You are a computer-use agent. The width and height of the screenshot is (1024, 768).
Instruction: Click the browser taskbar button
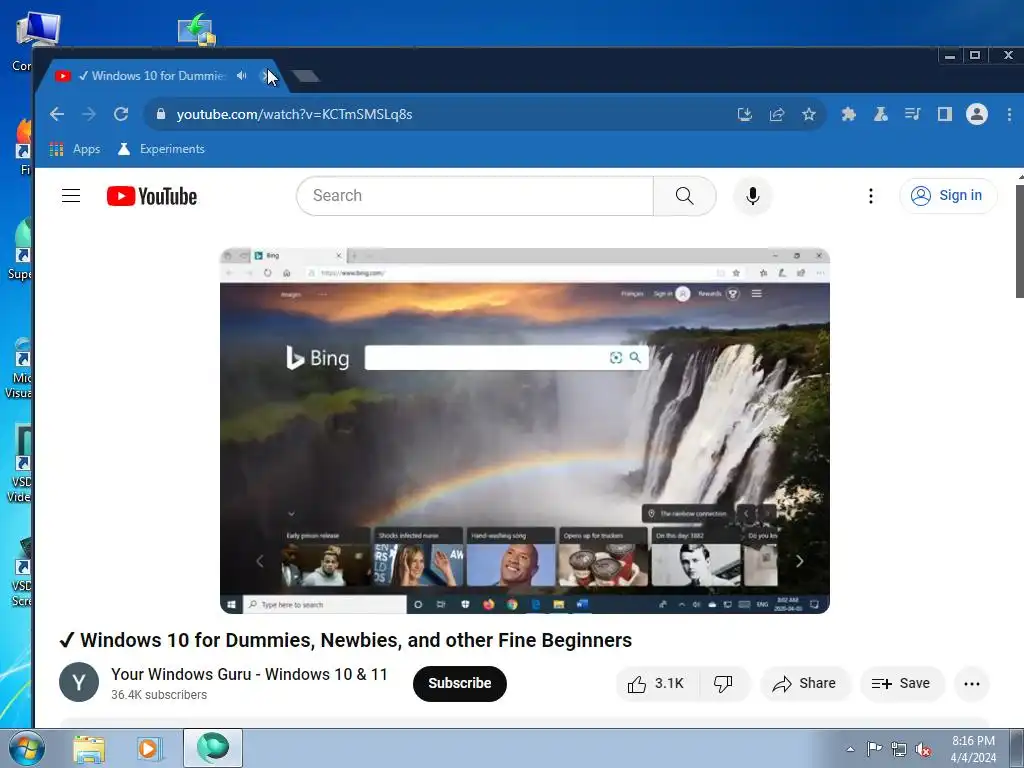(213, 748)
